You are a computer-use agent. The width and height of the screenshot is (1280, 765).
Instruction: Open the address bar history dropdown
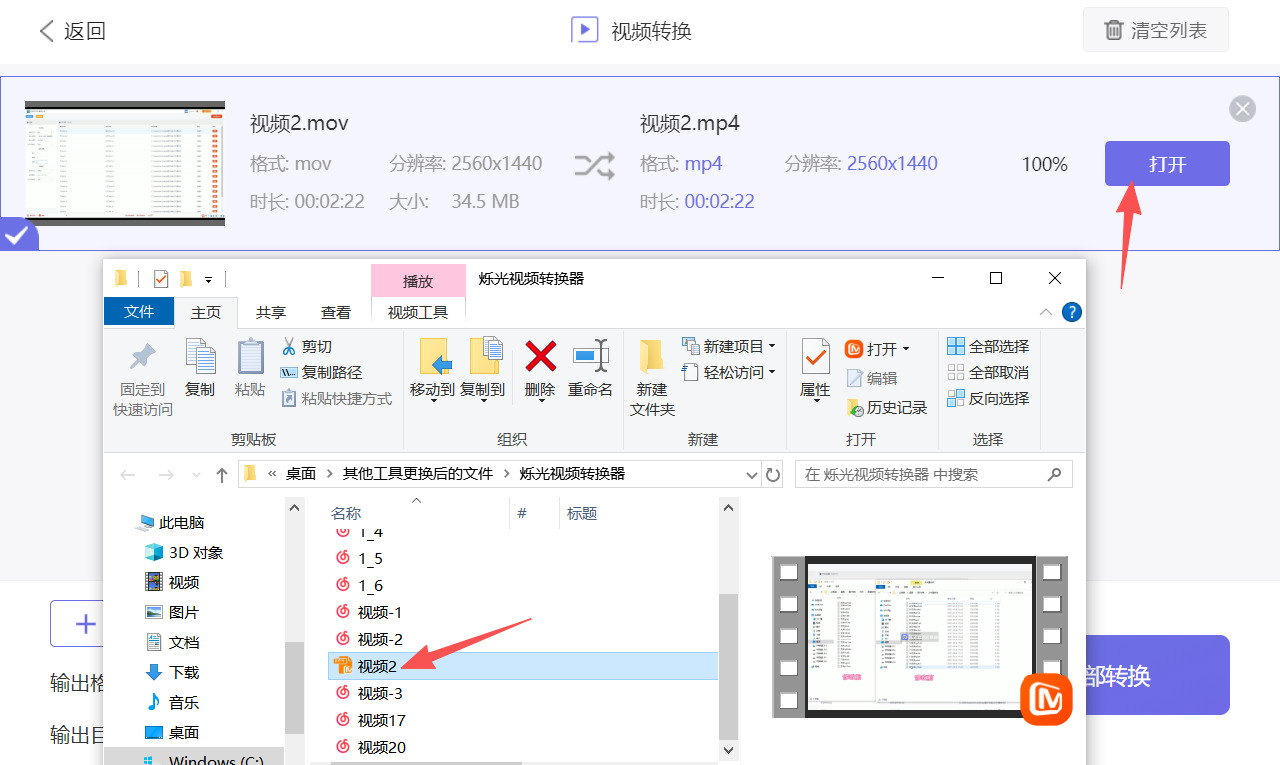(751, 474)
